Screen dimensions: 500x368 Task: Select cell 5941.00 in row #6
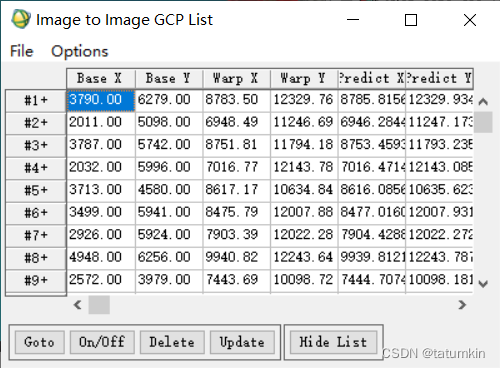(169, 213)
